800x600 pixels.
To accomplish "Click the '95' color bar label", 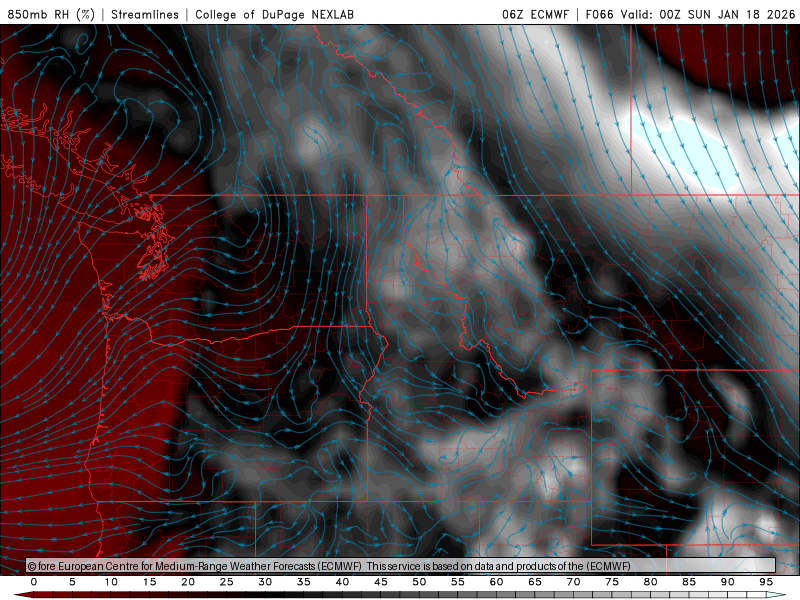I will pos(766,582).
